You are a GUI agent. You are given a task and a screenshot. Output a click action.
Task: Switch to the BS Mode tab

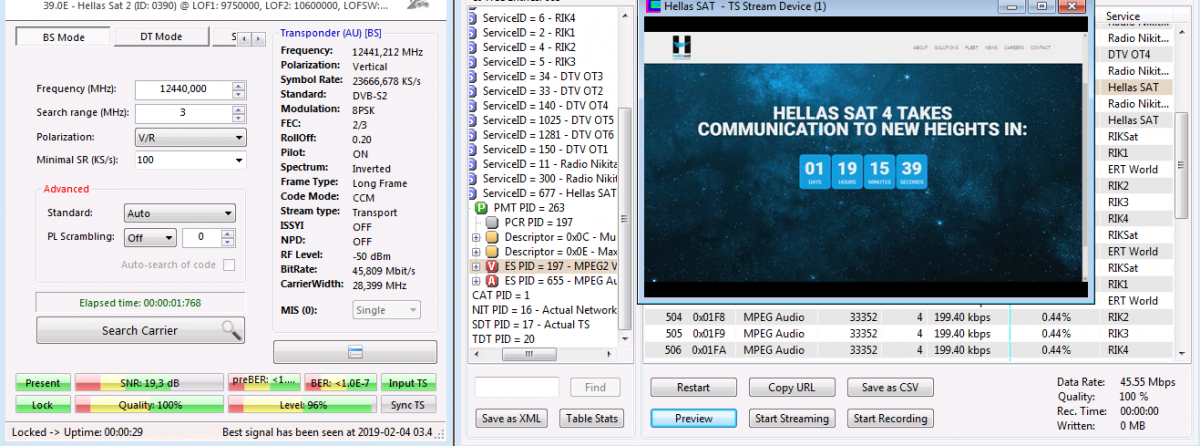coord(62,37)
